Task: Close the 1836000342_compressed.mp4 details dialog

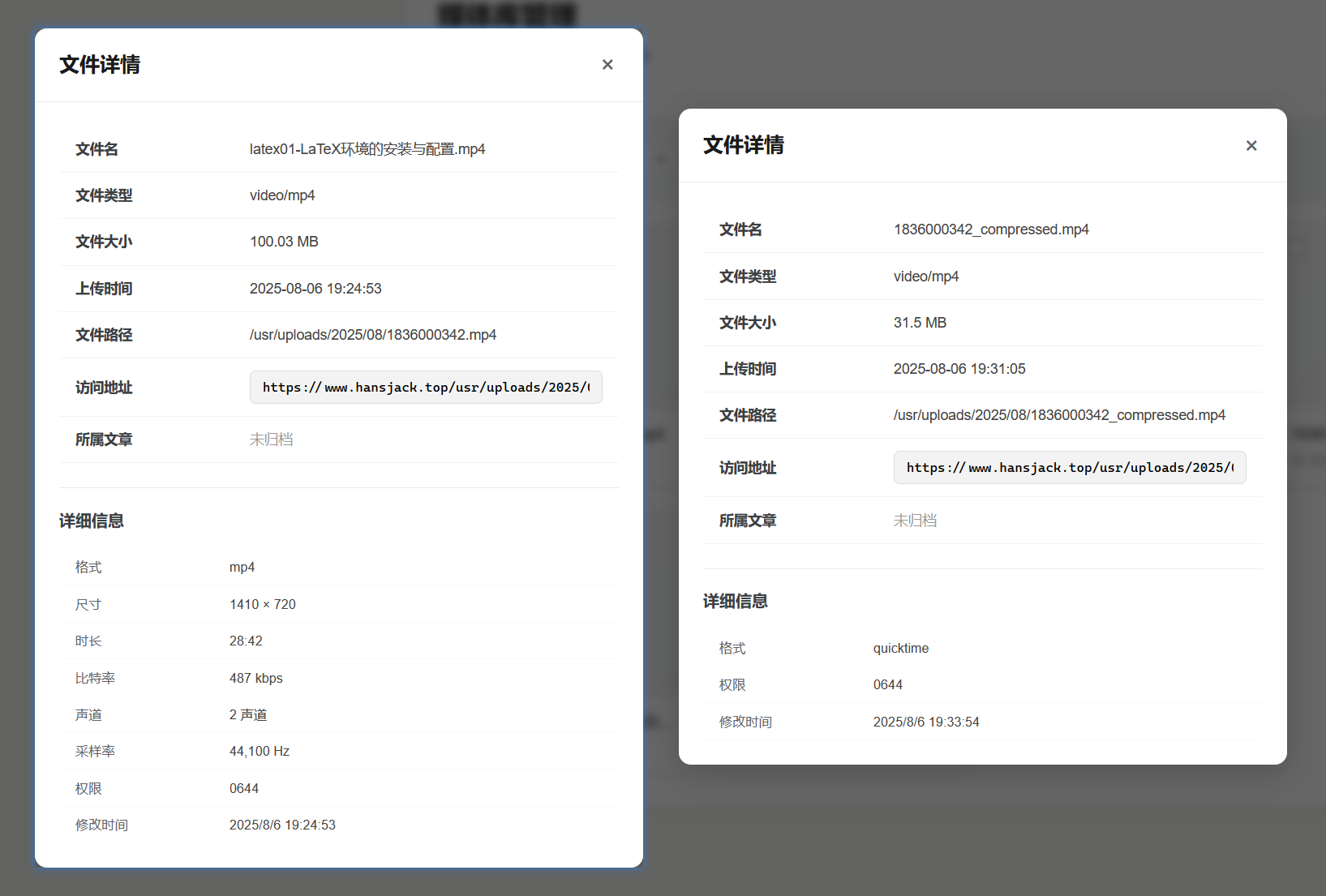Action: point(1251,146)
